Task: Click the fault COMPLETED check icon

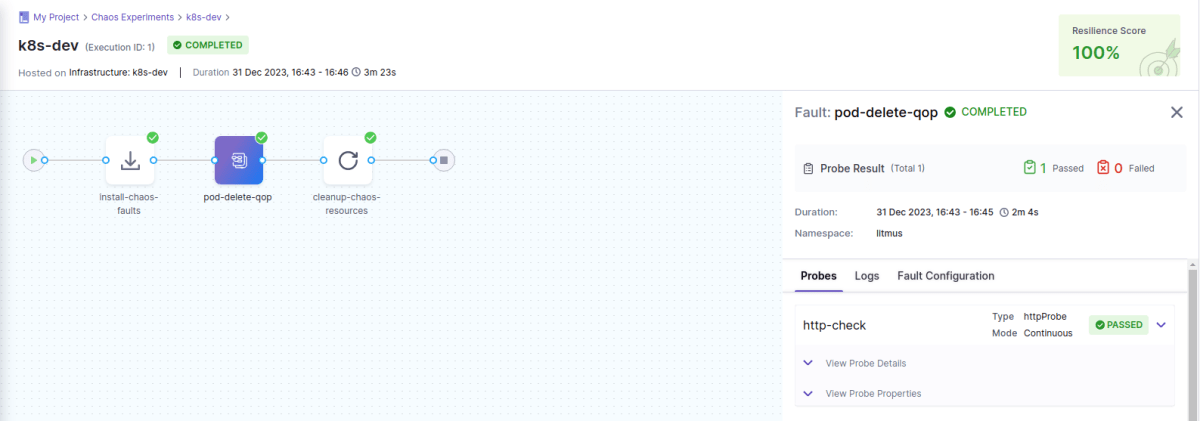Action: tap(950, 112)
